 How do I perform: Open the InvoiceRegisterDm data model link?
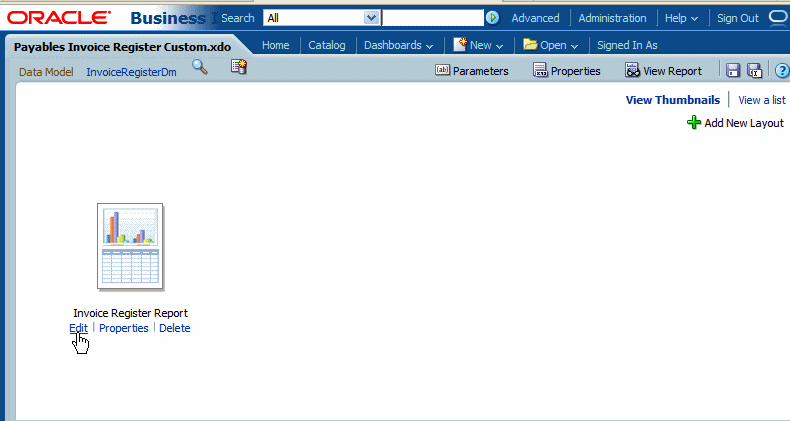131,72
